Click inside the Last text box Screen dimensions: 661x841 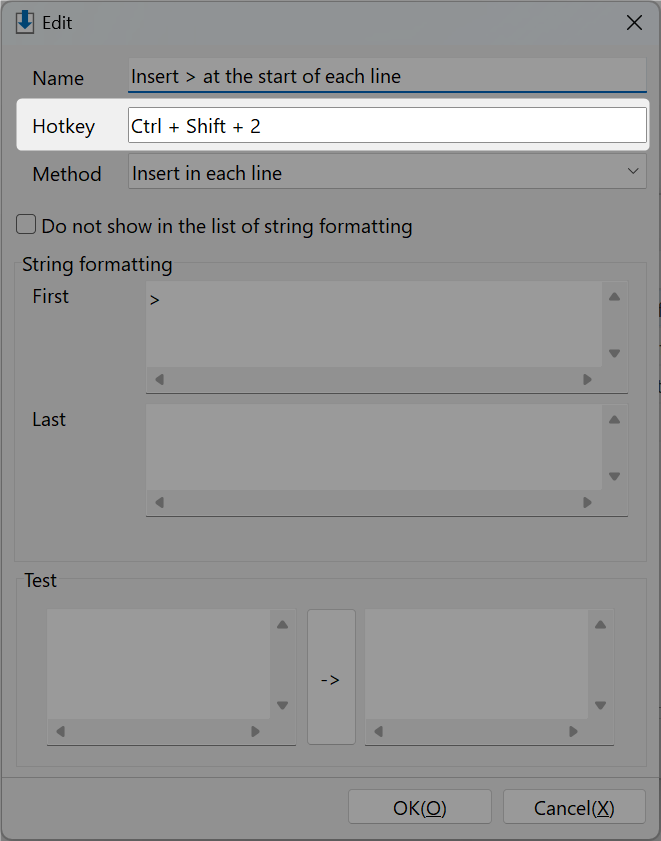(374, 447)
